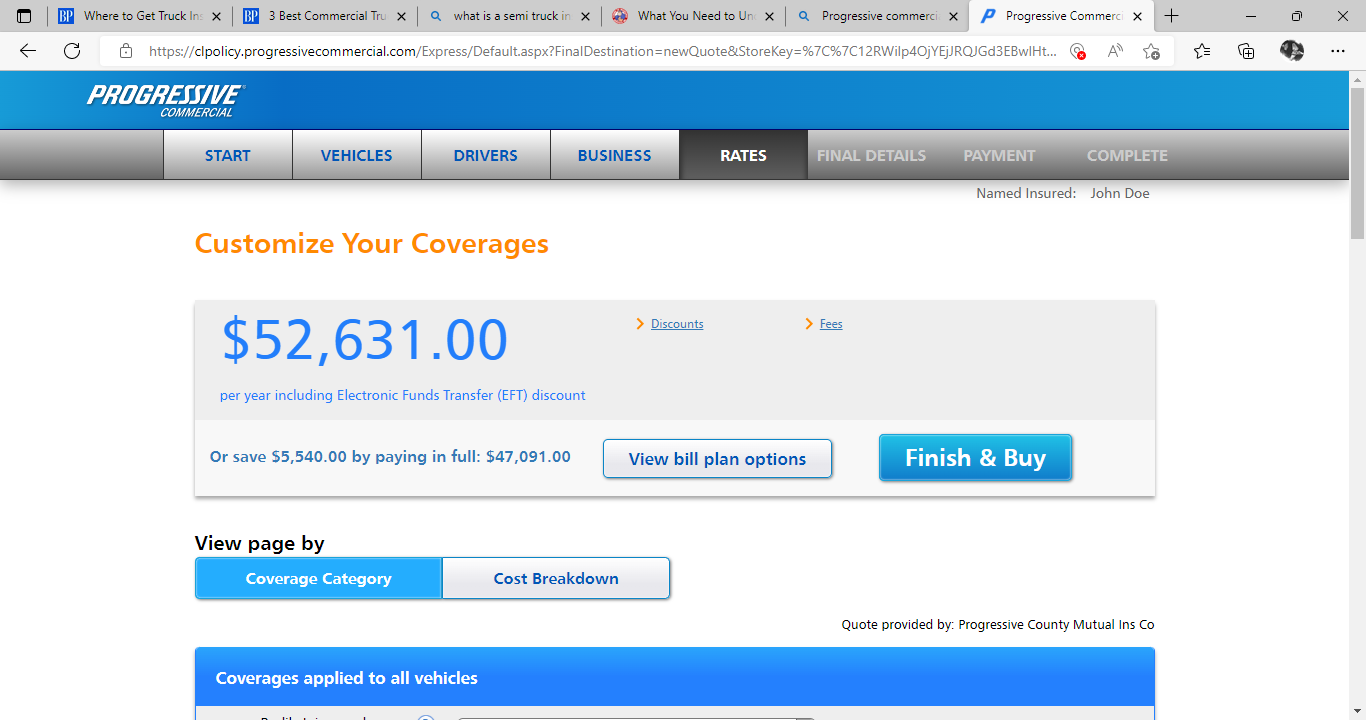The image size is (1366, 720).
Task: Go back to the previous page
Action: [28, 51]
